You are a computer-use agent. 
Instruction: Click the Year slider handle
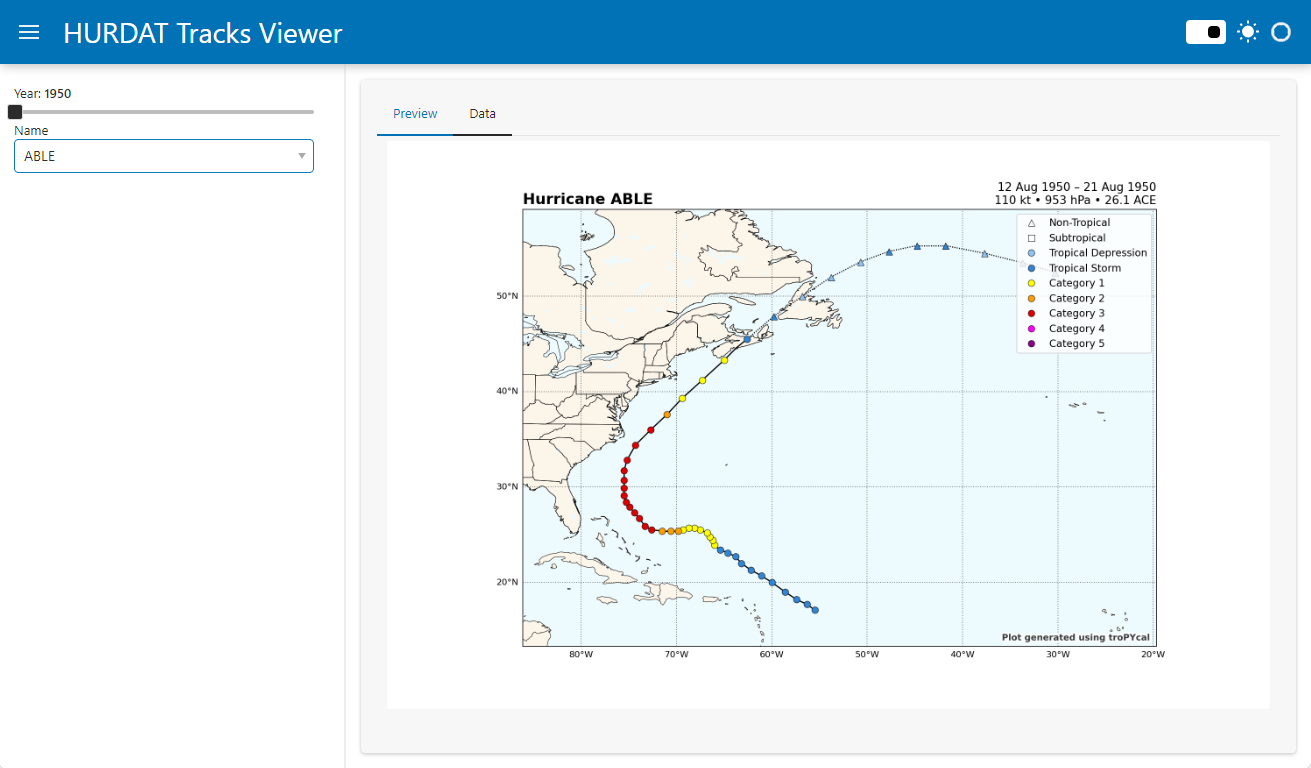[15, 112]
